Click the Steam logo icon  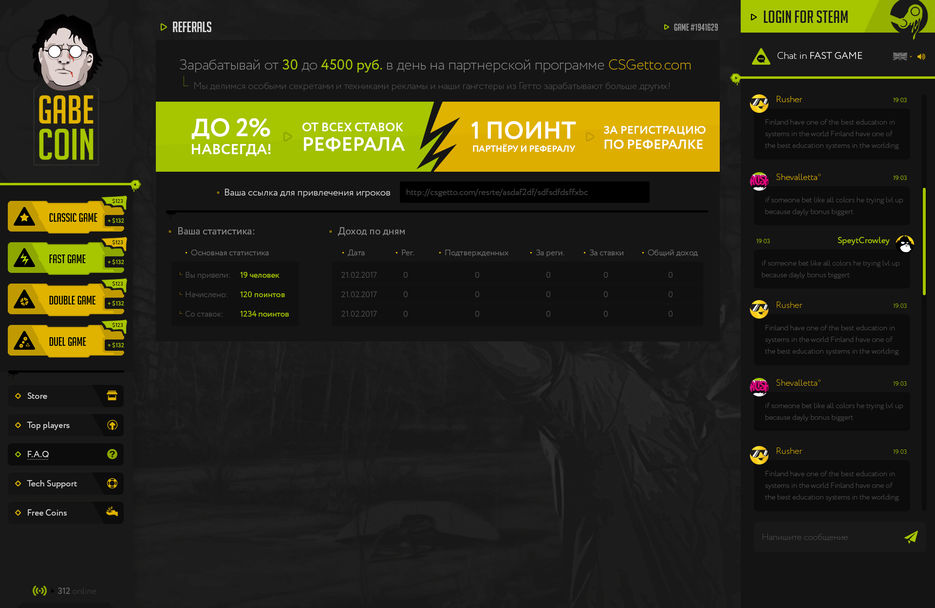[908, 17]
